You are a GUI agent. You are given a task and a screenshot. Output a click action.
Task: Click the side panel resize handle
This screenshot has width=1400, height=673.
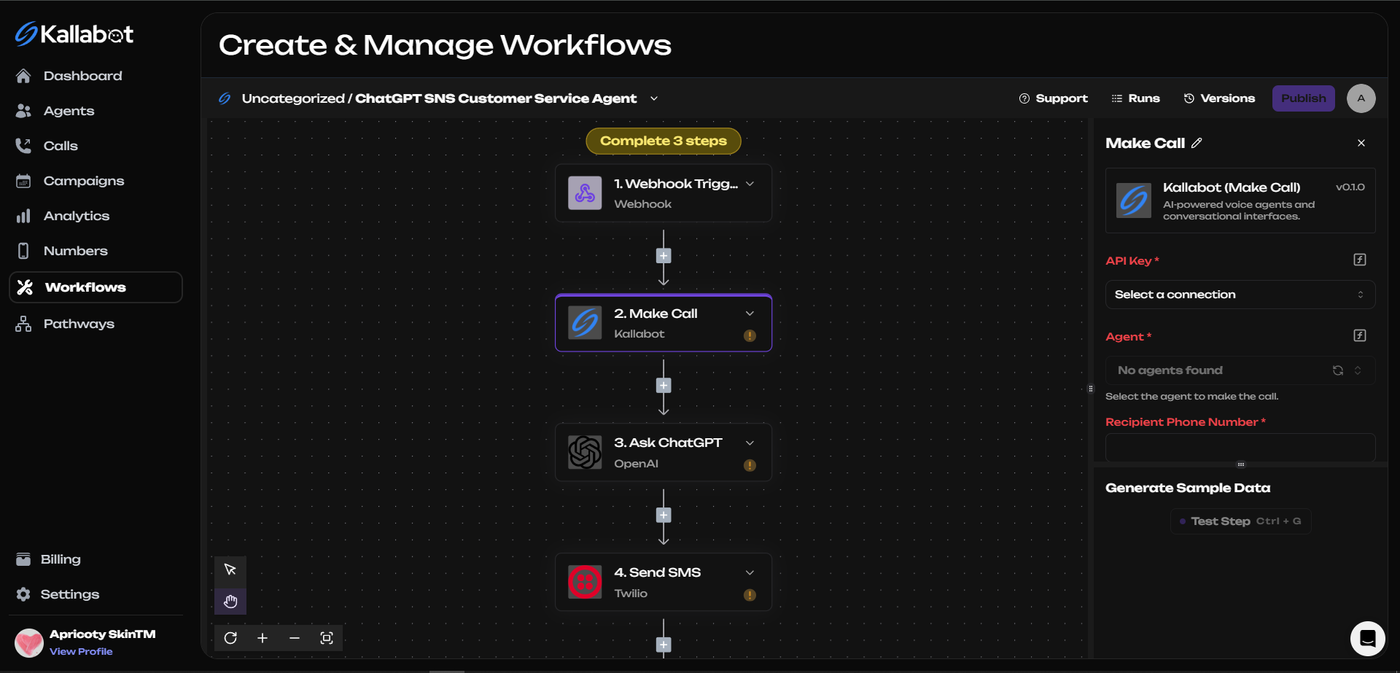coord(1090,389)
